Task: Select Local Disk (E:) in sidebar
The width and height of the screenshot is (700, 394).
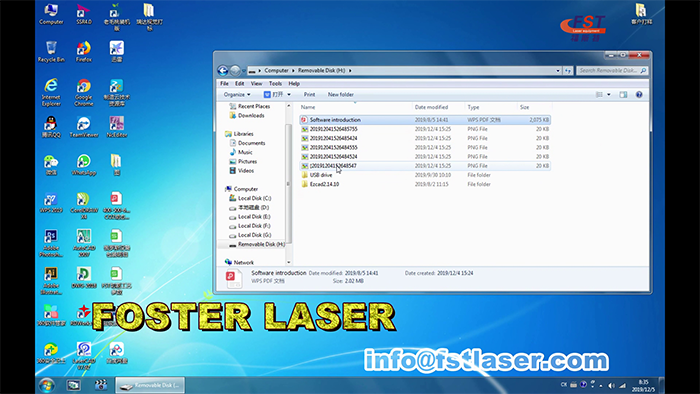Action: point(250,217)
